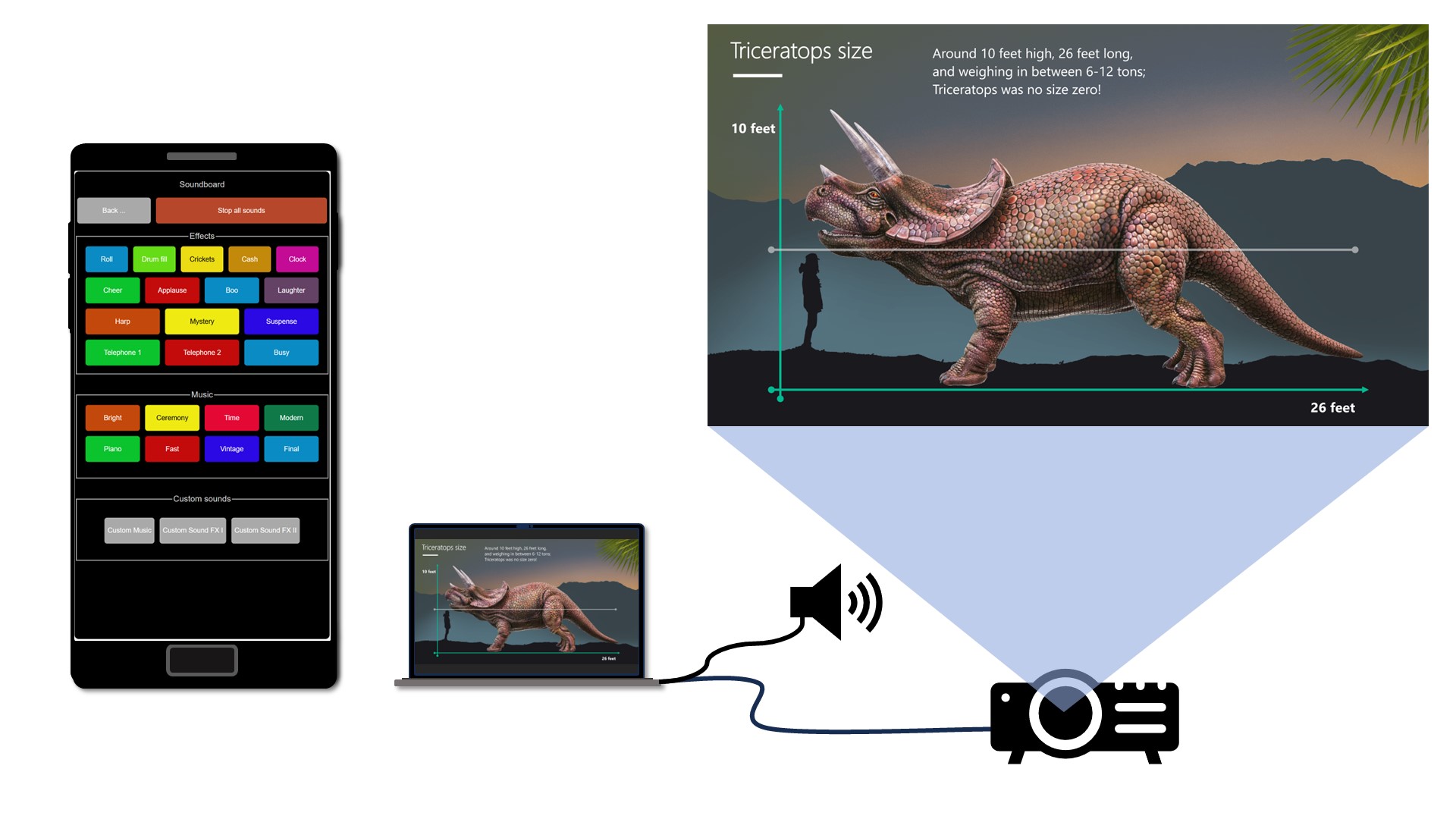This screenshot has width=1456, height=819.
Task: Select the Vintage music button
Action: pyautogui.click(x=231, y=448)
